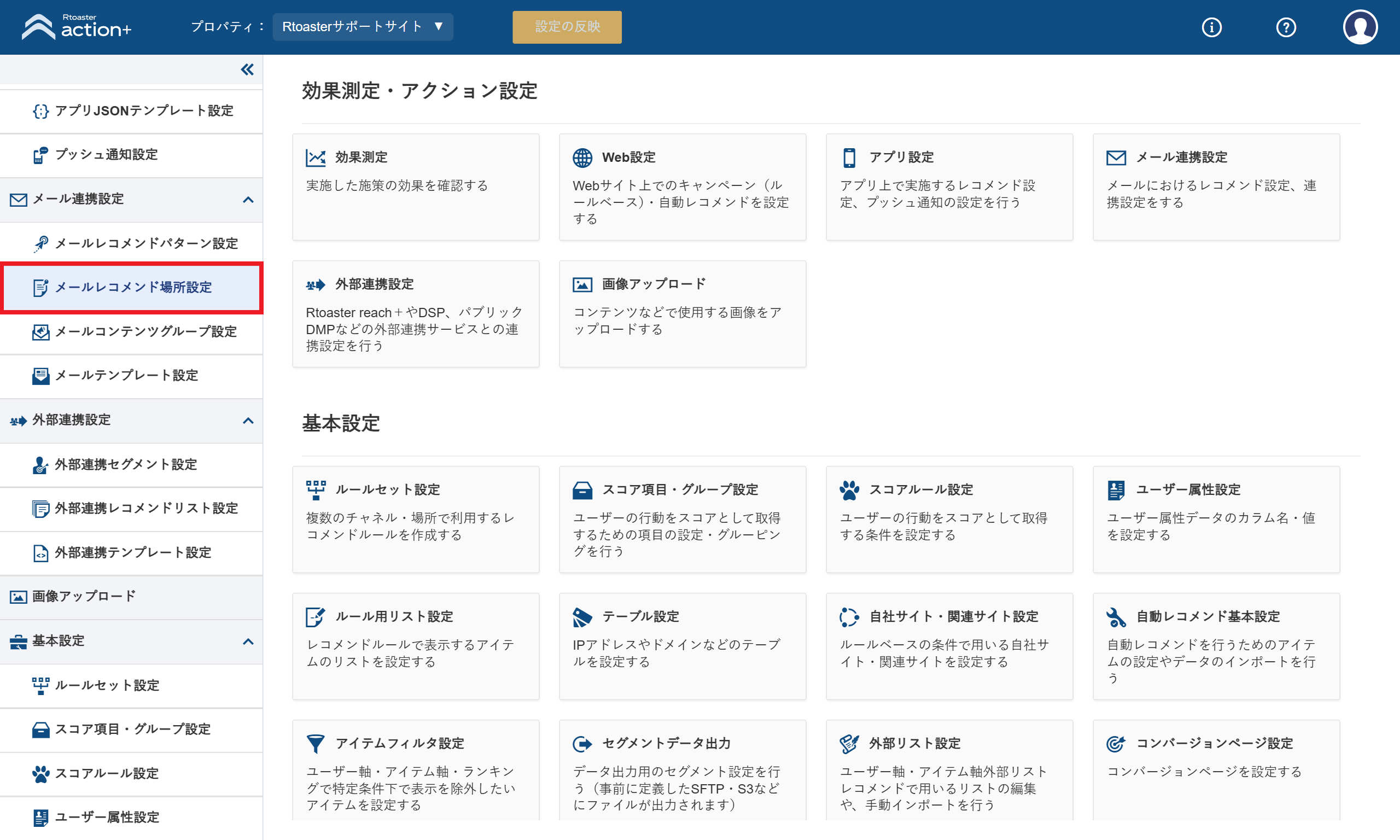Collapse the メール連携設定 sidebar section chevron

[248, 199]
